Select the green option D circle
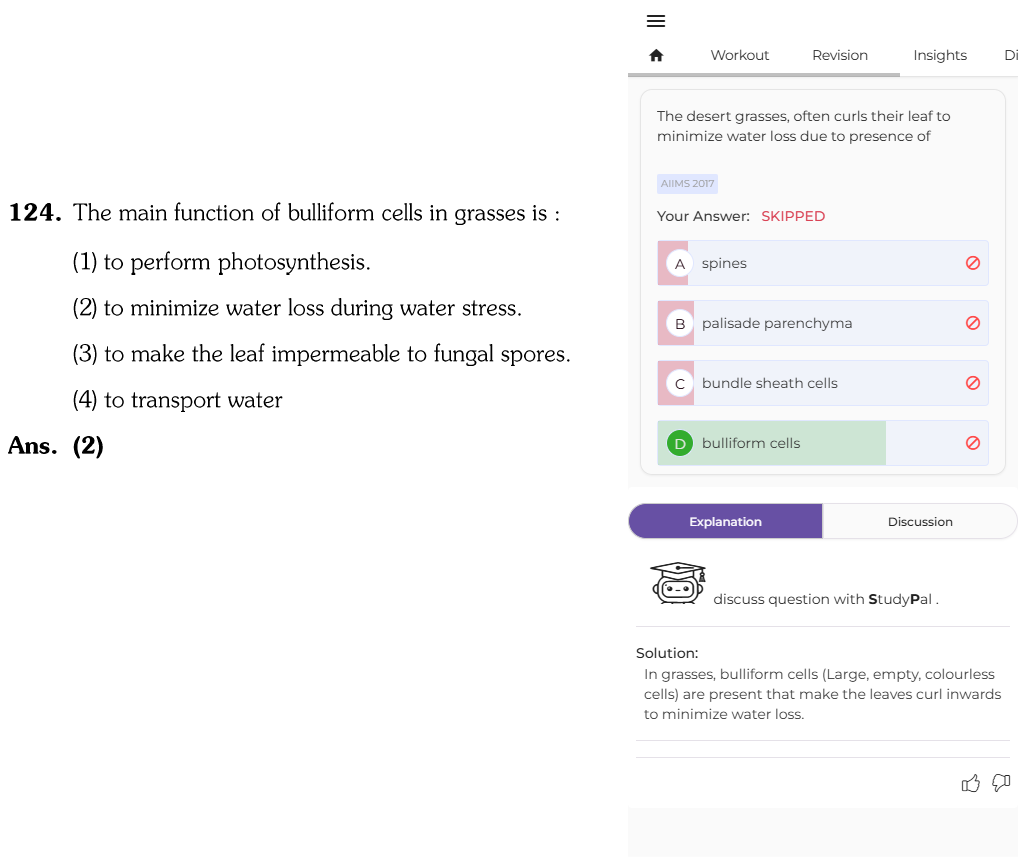This screenshot has height=857, width=1018. point(680,443)
